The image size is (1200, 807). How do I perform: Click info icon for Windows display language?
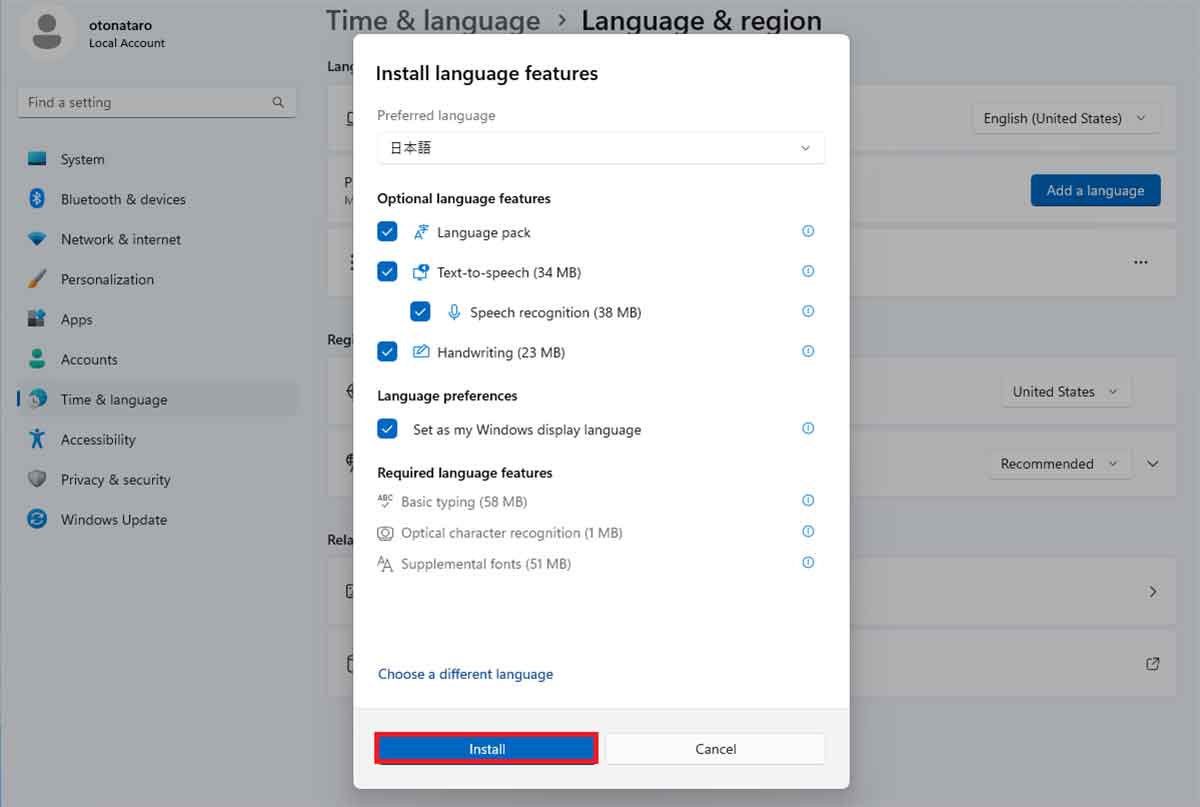point(808,428)
